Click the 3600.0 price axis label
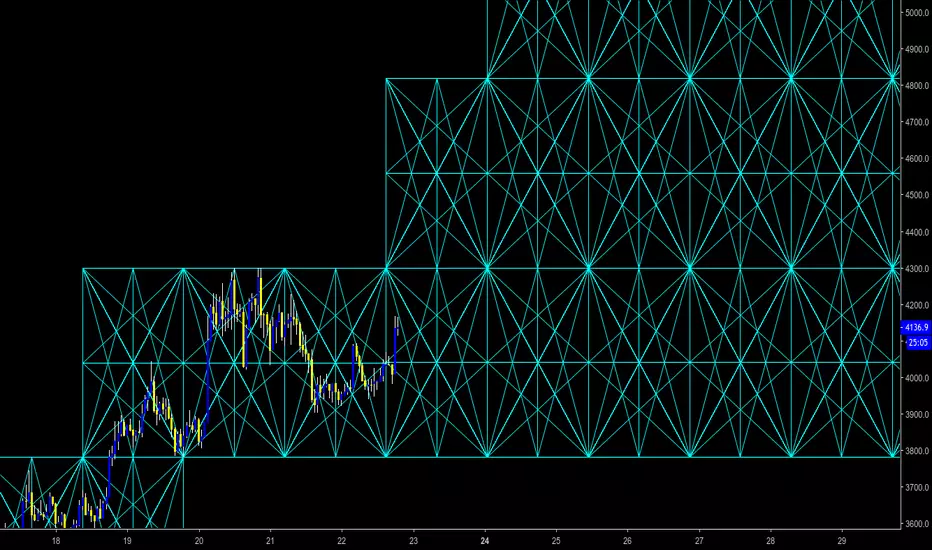This screenshot has width=932, height=550. pos(918,524)
